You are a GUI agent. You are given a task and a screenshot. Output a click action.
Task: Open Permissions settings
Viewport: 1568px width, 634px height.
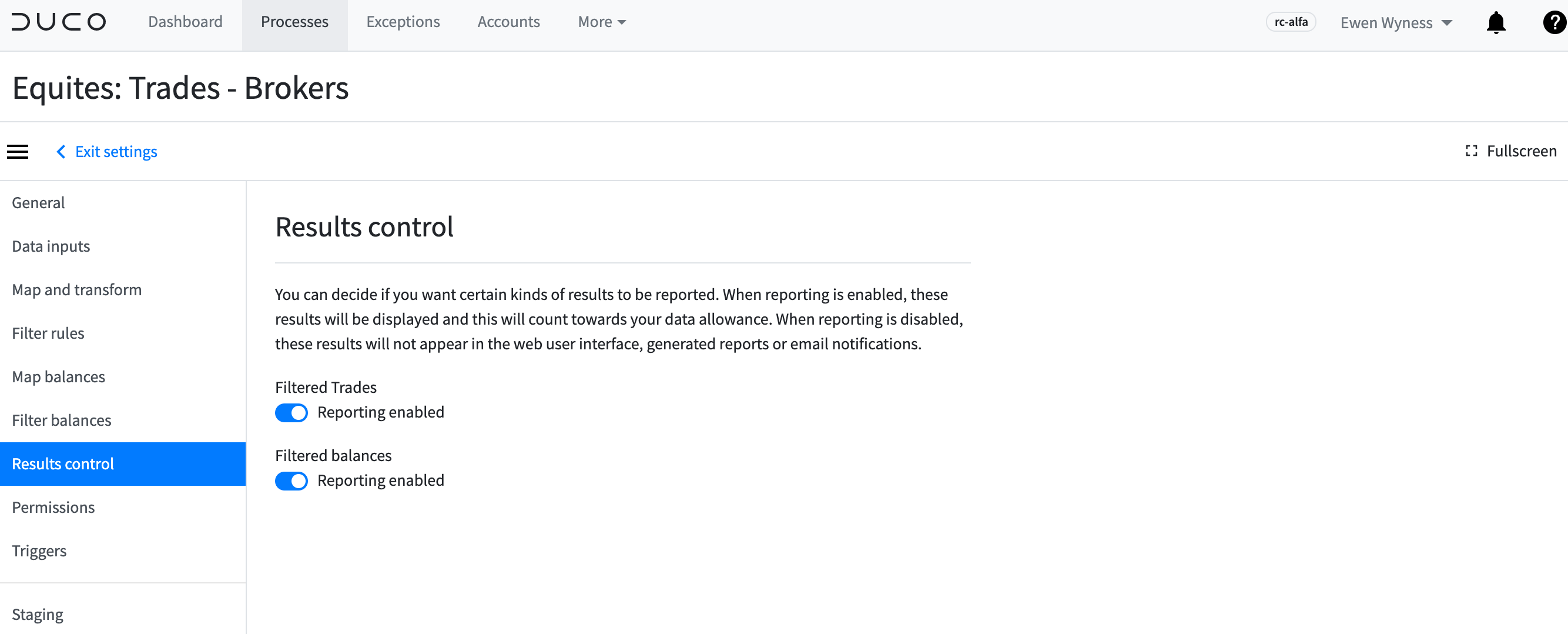point(123,508)
